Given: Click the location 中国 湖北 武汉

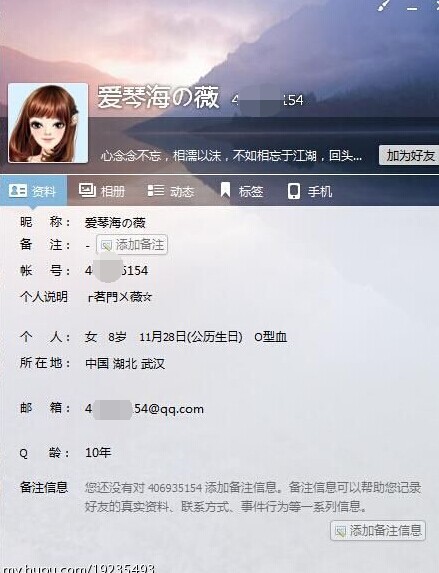Looking at the screenshot, I should [x=125, y=364].
